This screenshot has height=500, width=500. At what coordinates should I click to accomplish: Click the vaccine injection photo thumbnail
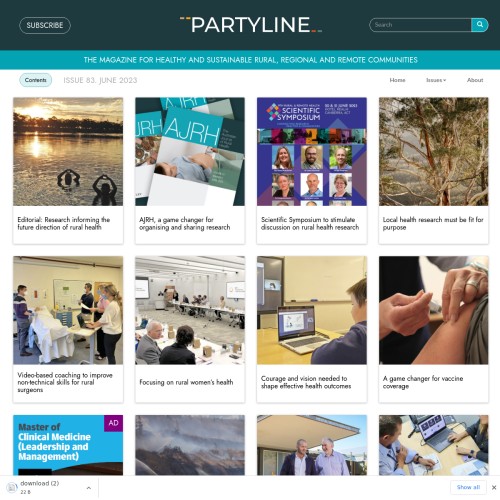[x=434, y=310]
